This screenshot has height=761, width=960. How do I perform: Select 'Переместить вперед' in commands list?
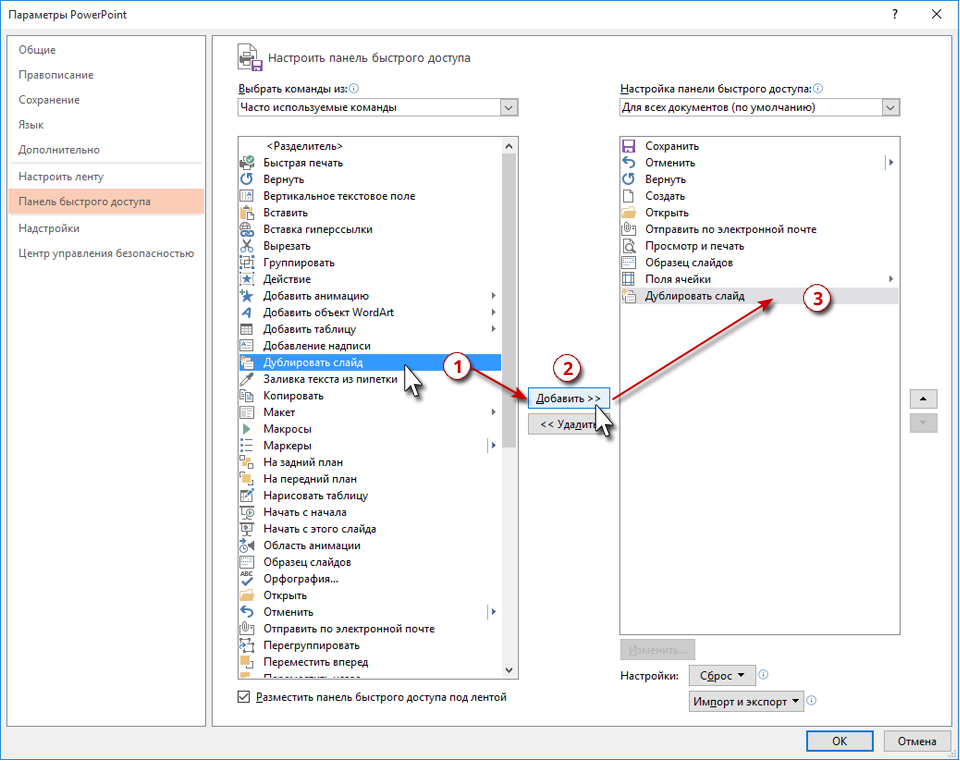(370, 662)
